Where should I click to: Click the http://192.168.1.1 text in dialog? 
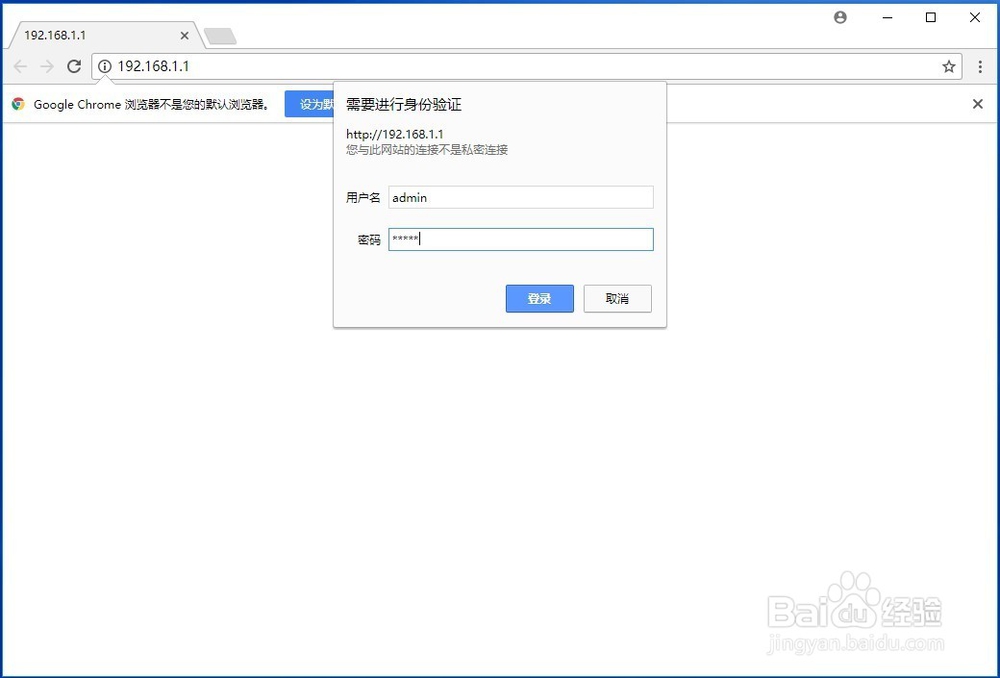tap(395, 135)
